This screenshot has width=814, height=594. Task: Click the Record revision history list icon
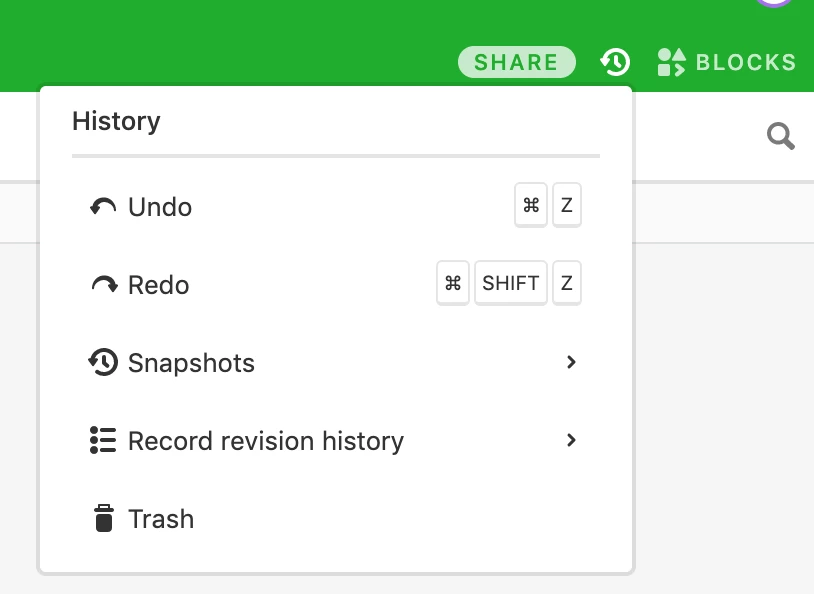coord(103,440)
